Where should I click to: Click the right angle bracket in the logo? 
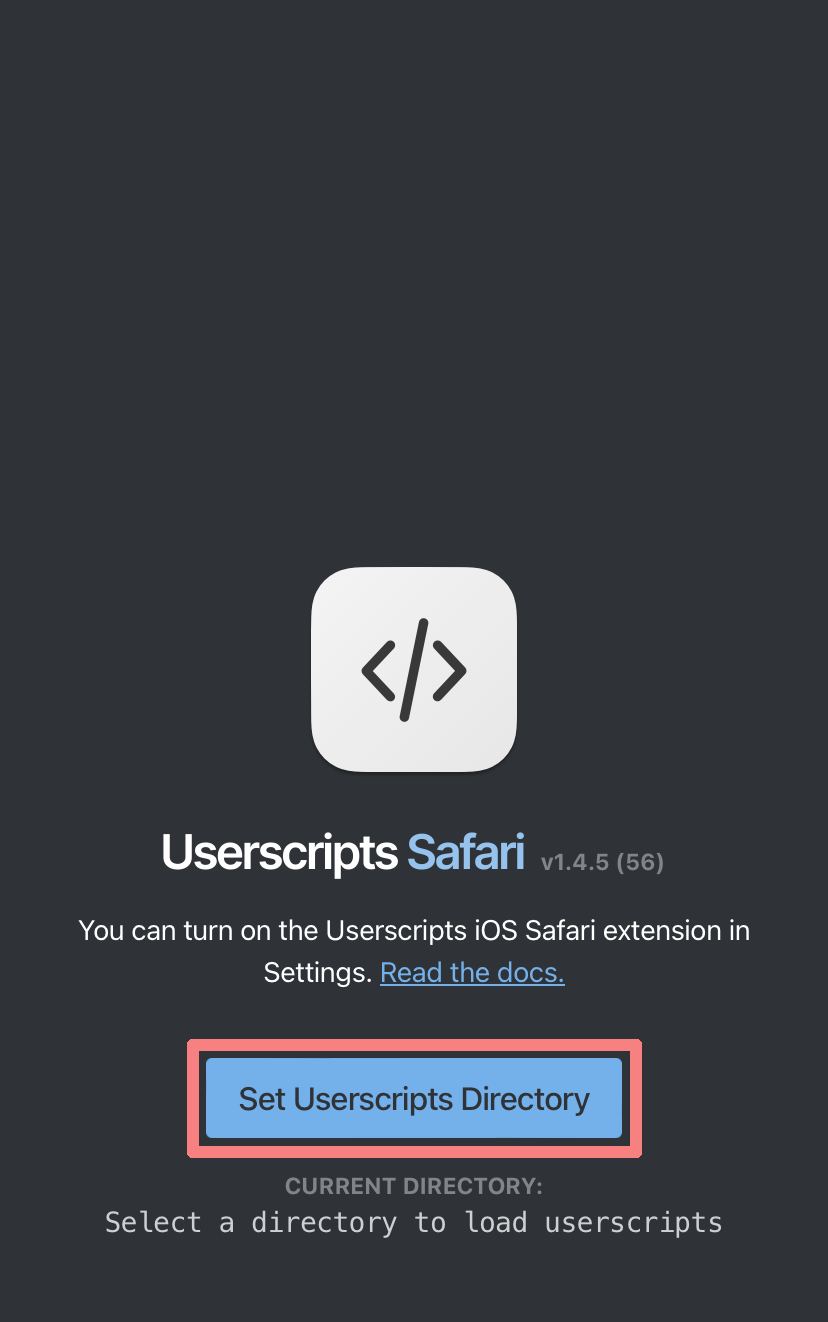(x=450, y=670)
